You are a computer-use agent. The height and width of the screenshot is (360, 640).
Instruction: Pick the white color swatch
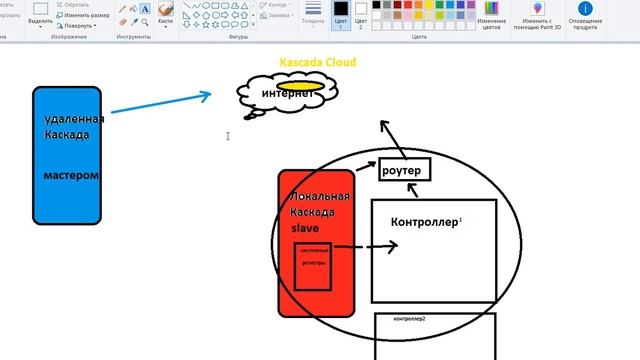pyautogui.click(x=376, y=15)
